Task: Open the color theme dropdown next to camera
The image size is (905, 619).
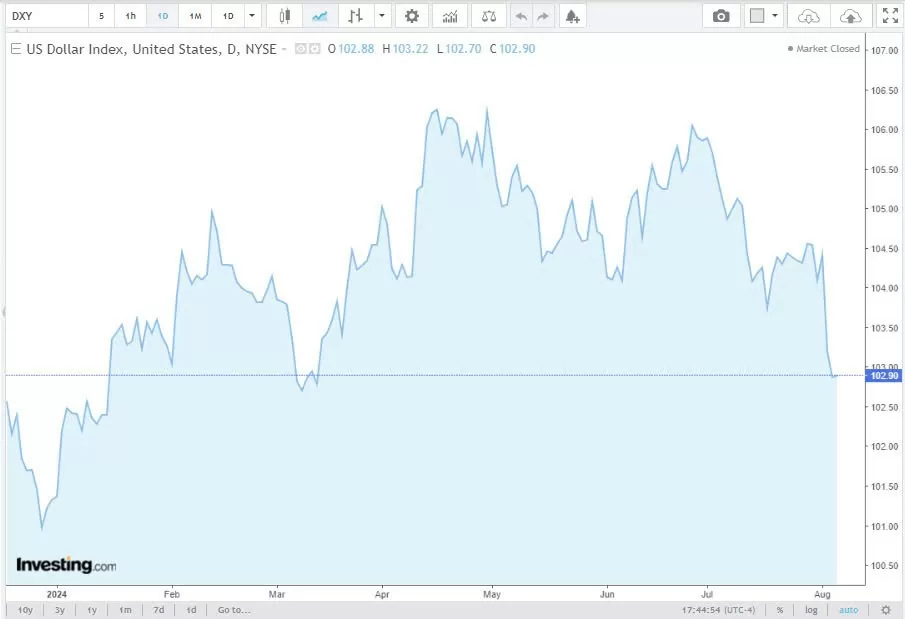Action: [x=775, y=15]
